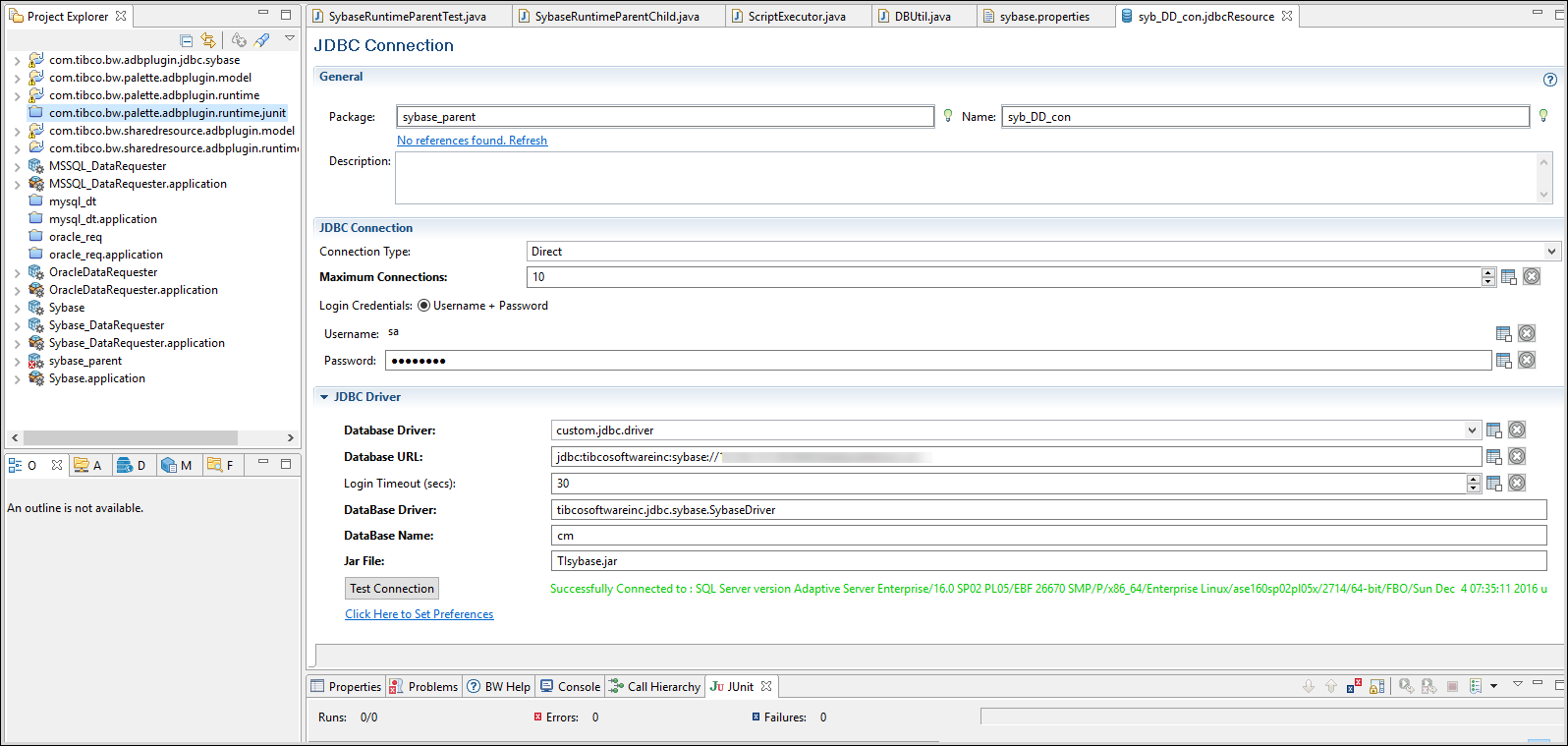Click module property icon beside Maximum Connections
Viewport: 1568px width, 746px height.
1509,277
